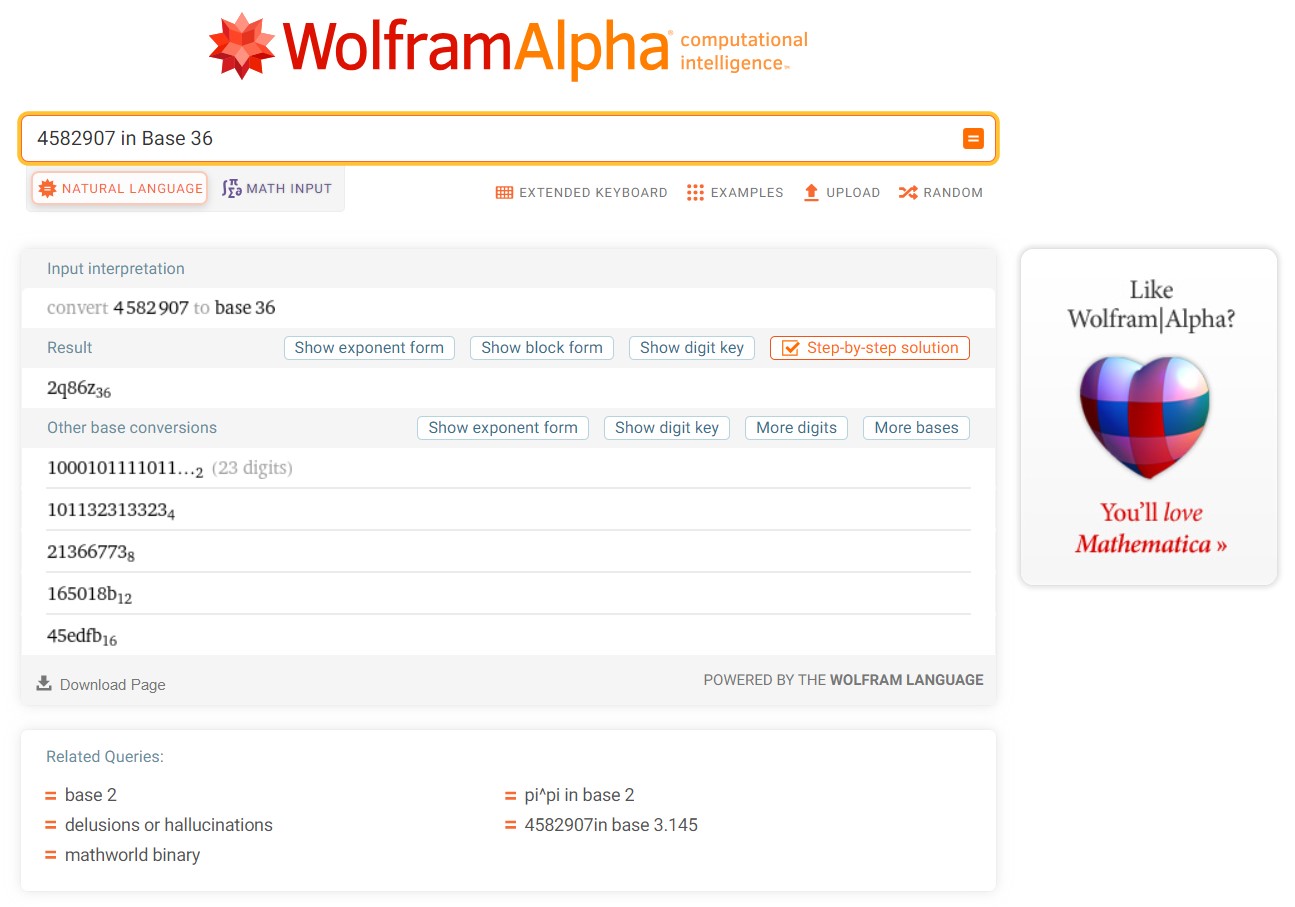Click the base 12 value 165018b

point(90,595)
